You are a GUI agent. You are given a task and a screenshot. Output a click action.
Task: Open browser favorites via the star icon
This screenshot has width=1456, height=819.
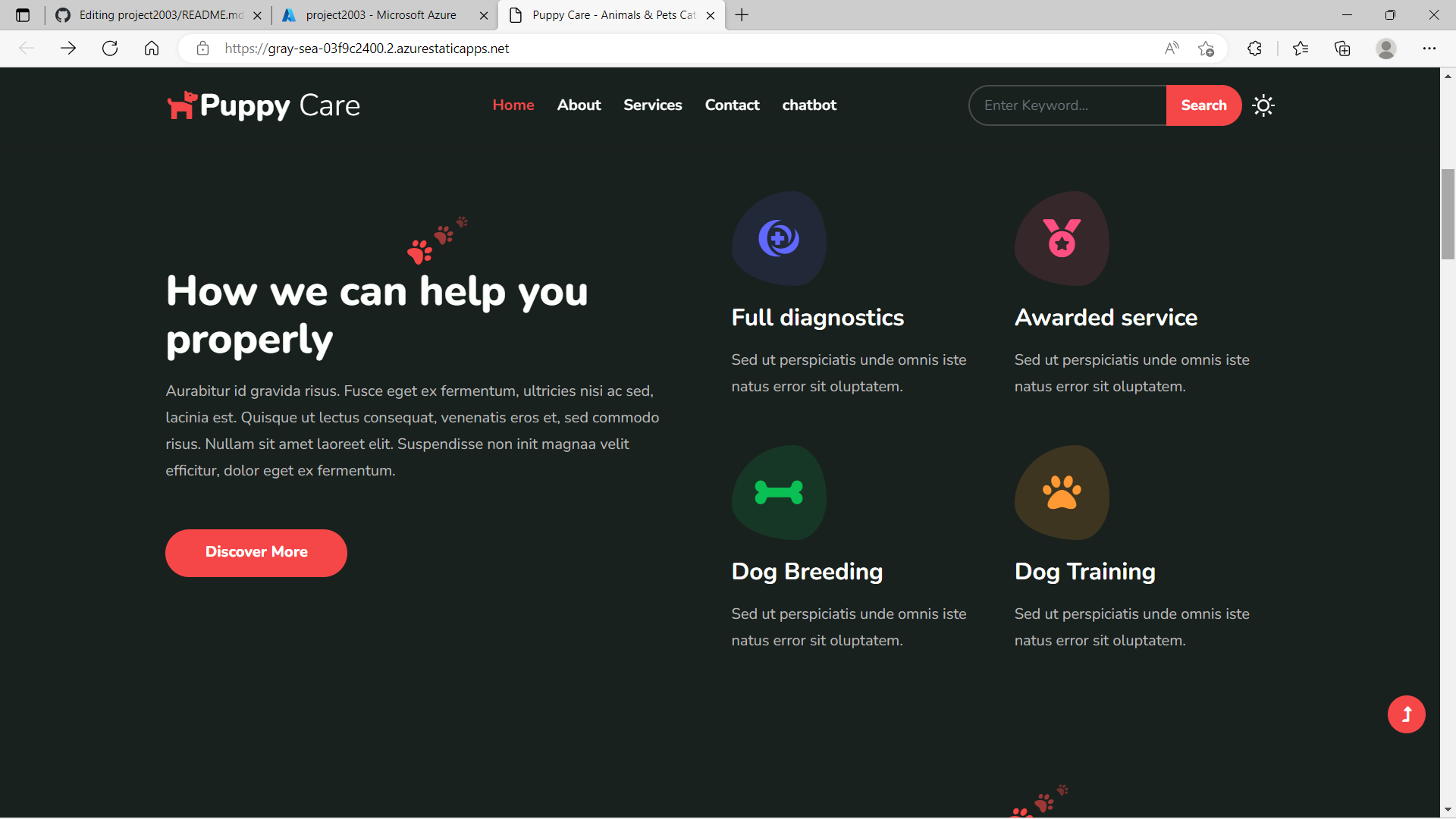point(1301,48)
